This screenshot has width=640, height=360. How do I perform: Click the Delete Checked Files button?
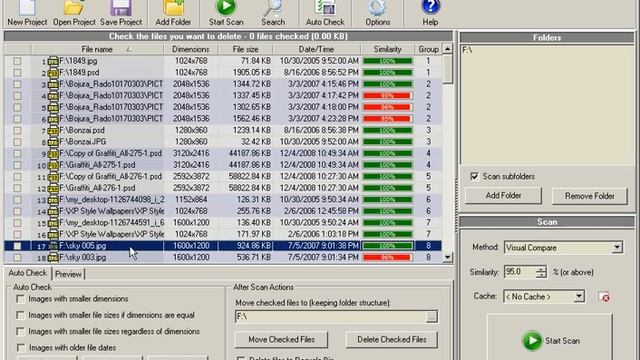pyautogui.click(x=391, y=340)
